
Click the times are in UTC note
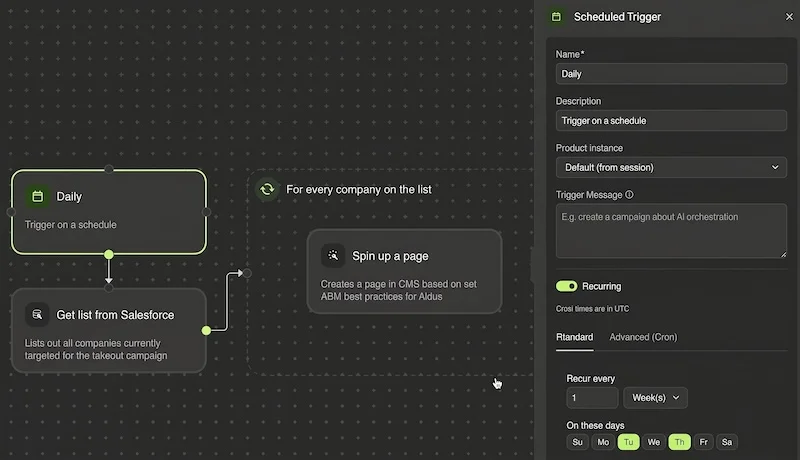pos(592,309)
